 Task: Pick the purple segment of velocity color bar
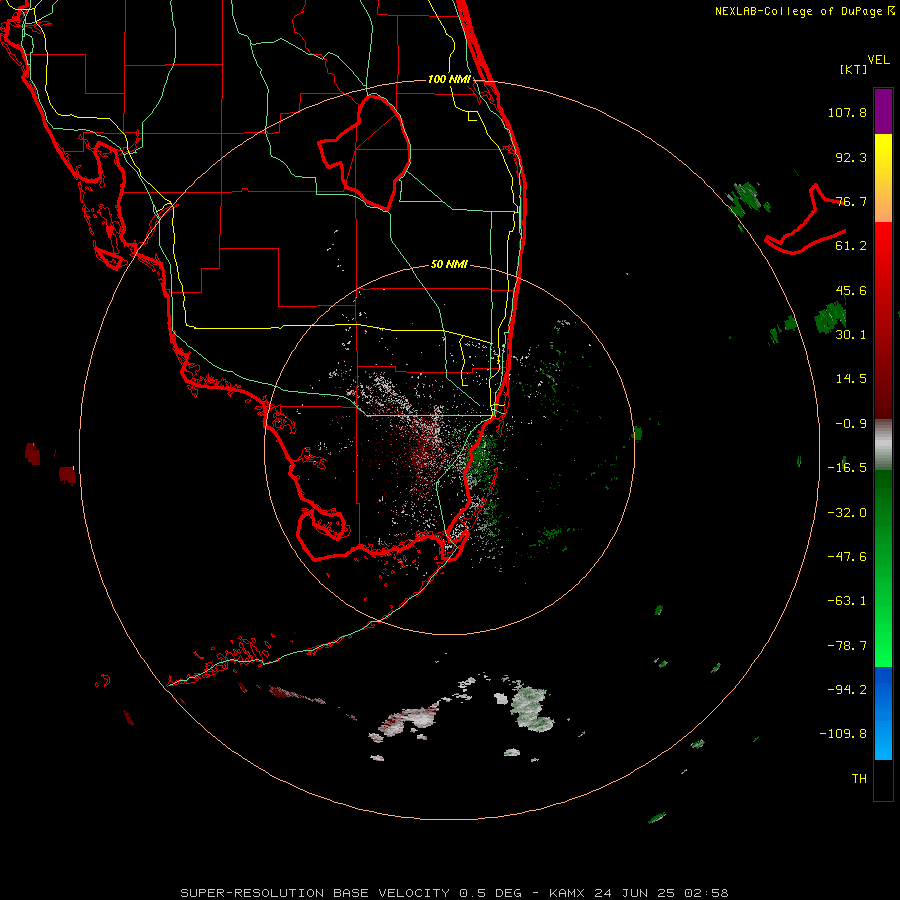[883, 111]
